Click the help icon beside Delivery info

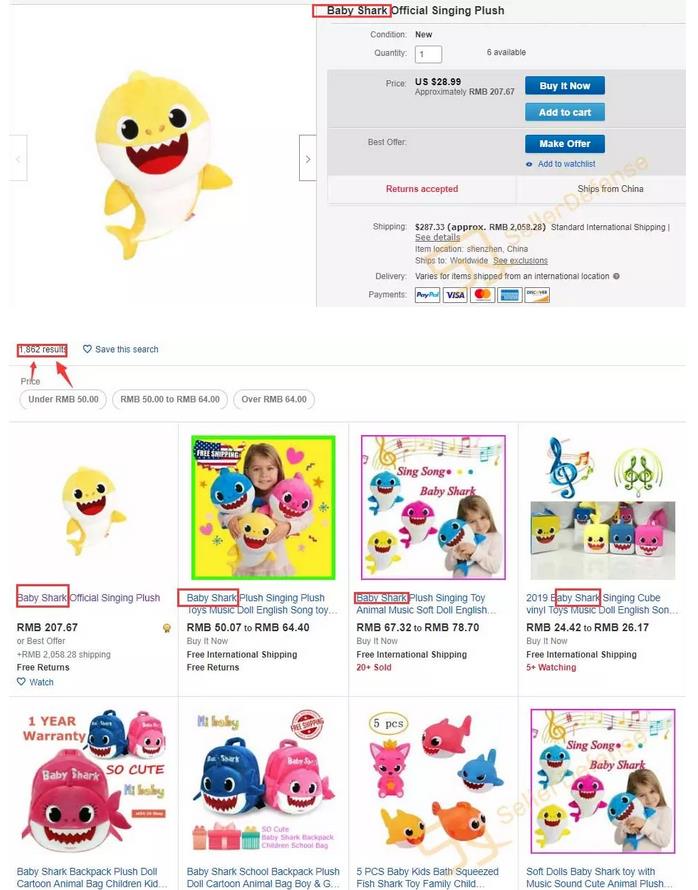(616, 276)
